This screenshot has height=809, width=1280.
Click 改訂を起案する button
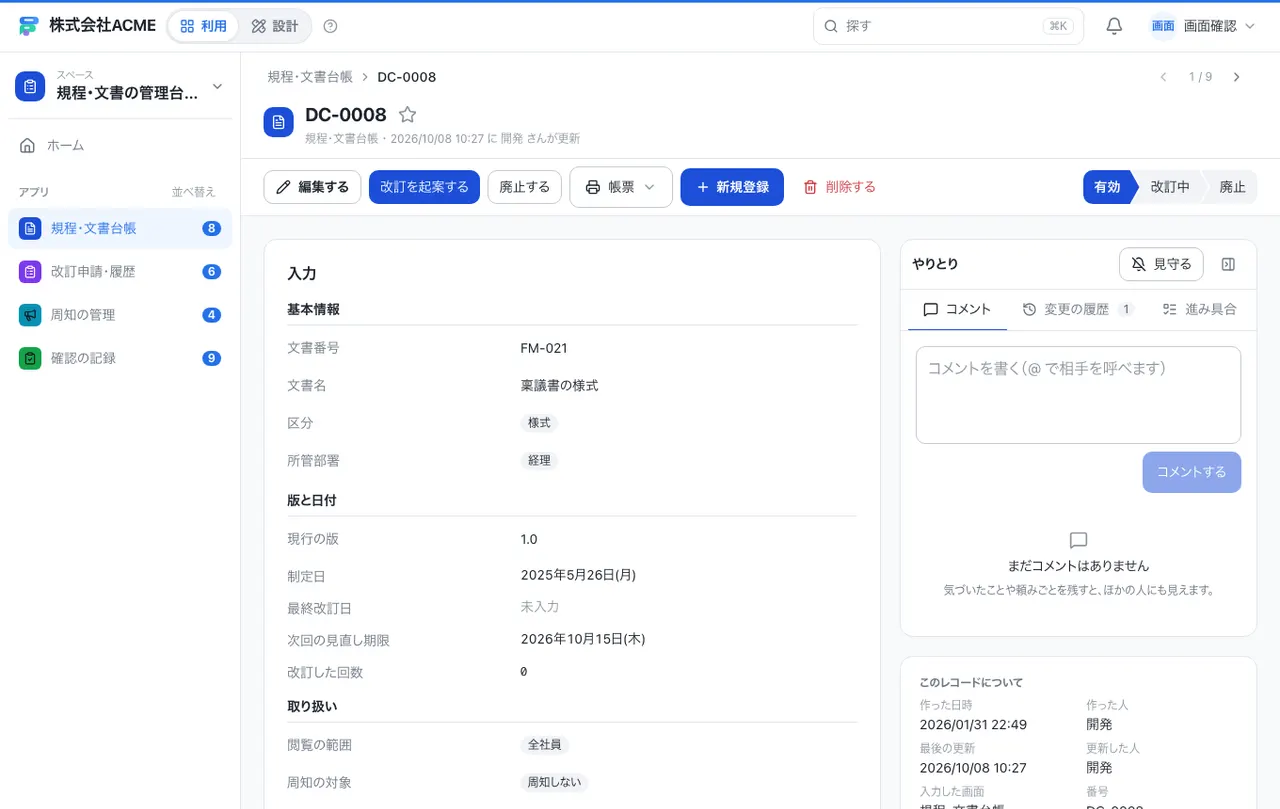[x=424, y=187]
